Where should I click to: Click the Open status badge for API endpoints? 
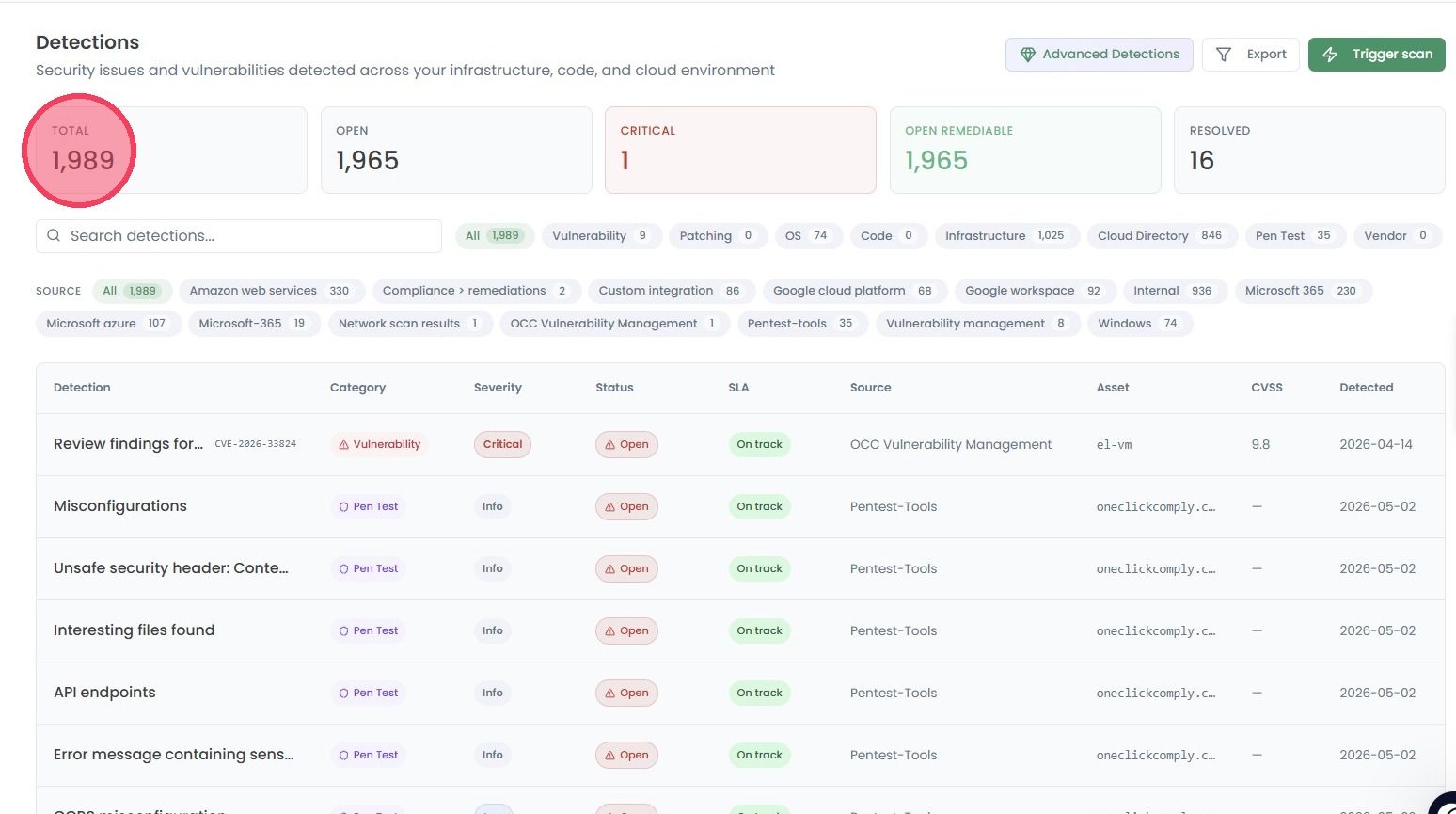pos(626,693)
